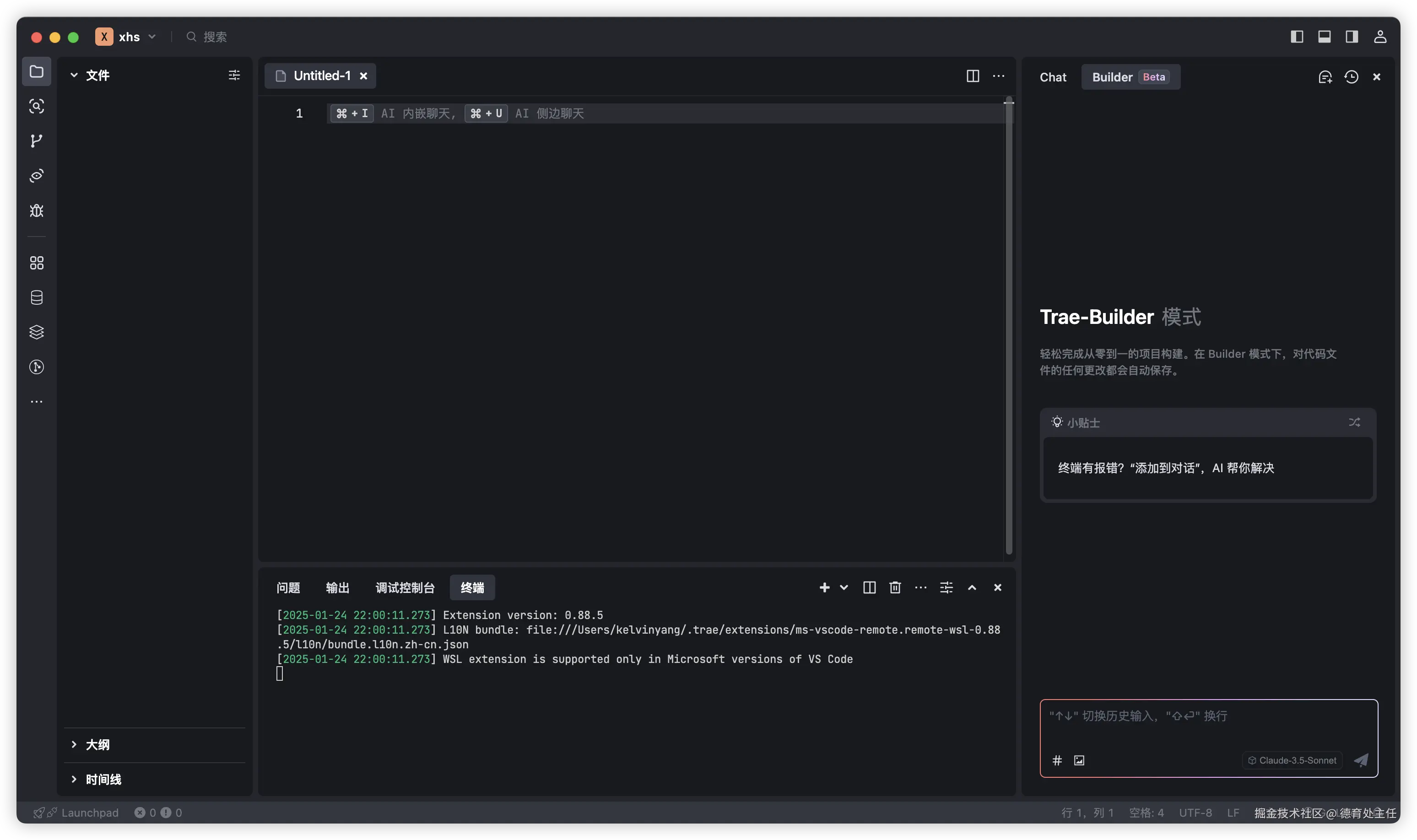Add context with the hash icon

(1056, 760)
